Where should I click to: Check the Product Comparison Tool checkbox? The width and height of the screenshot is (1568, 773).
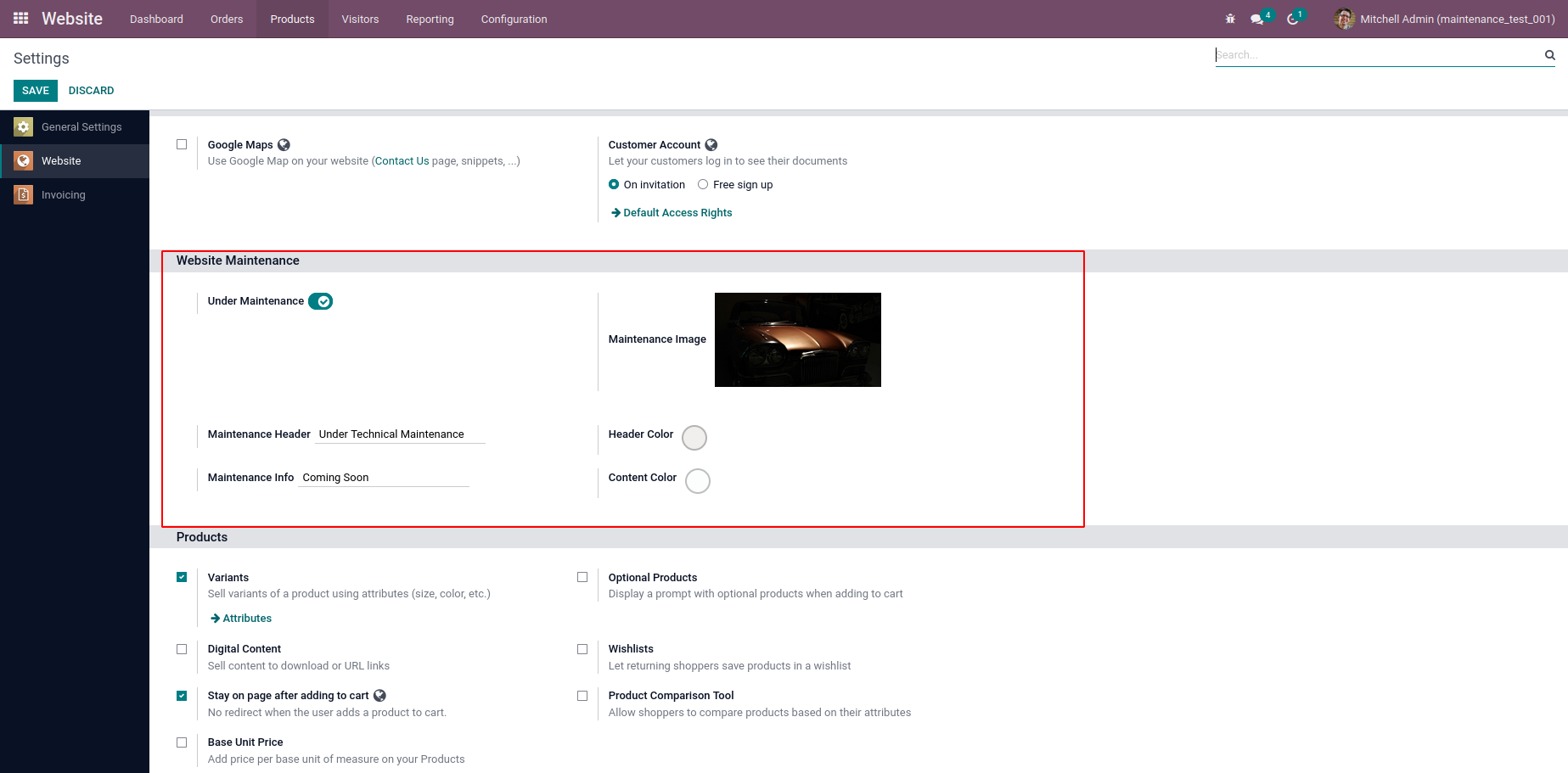[582, 696]
